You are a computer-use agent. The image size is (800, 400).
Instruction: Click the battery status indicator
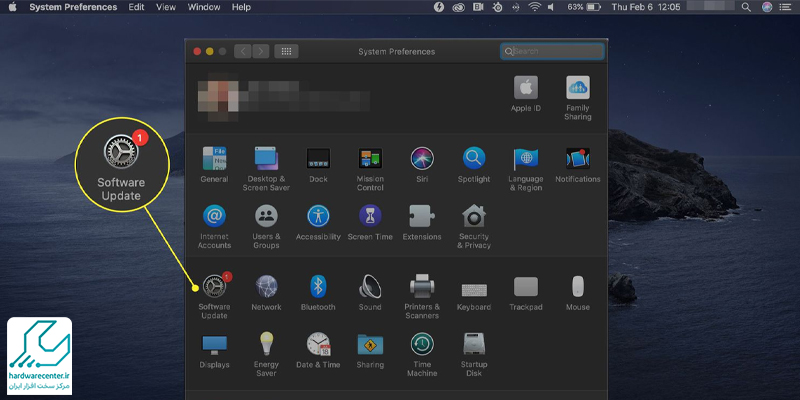coord(584,7)
